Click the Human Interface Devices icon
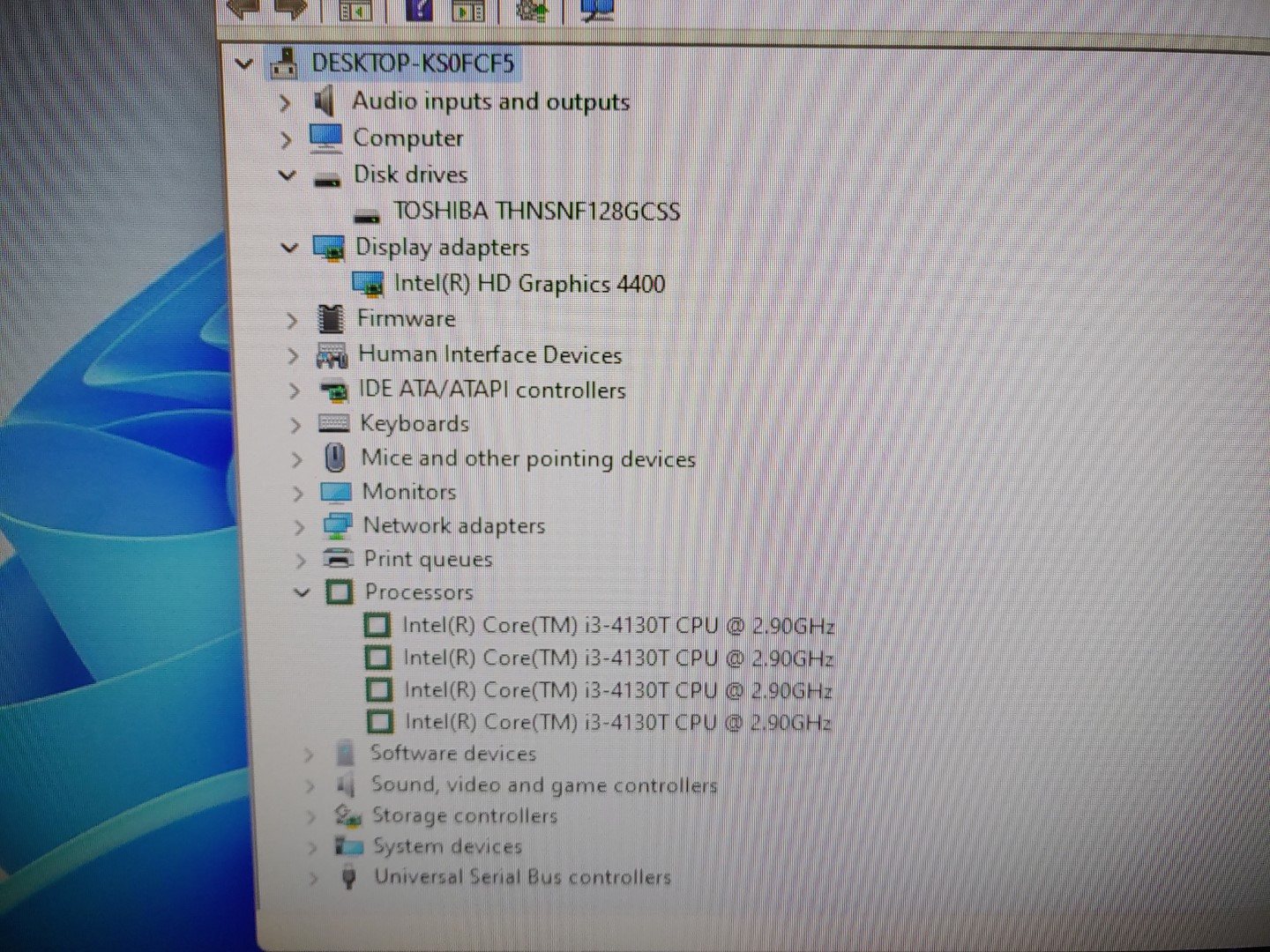This screenshot has width=1270, height=952. click(x=332, y=356)
